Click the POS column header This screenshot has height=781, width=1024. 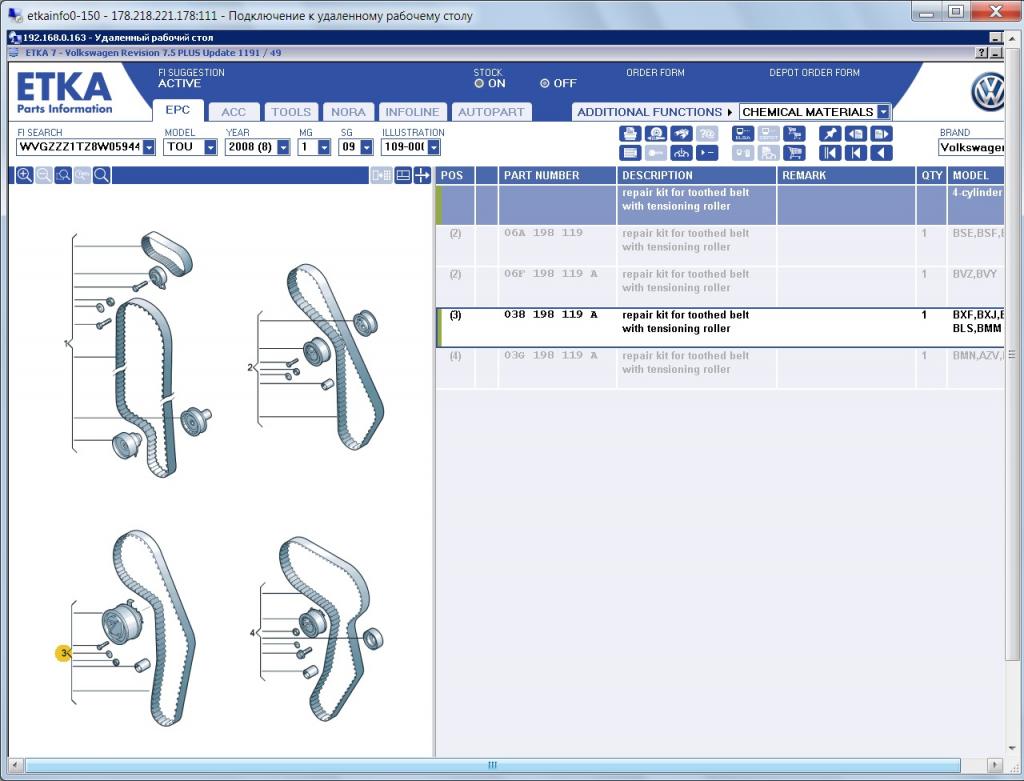(x=455, y=175)
